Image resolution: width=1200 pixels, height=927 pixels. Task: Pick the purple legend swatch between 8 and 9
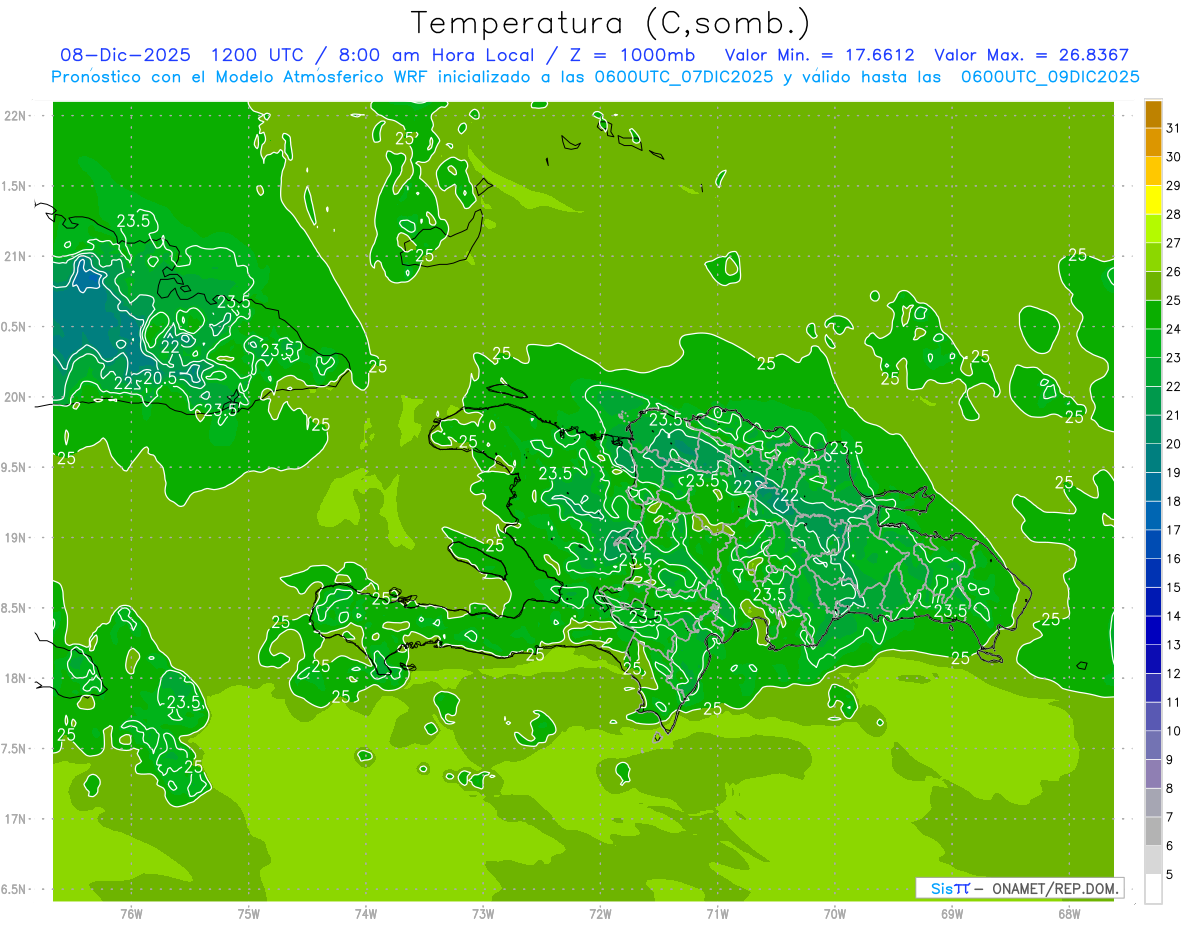pyautogui.click(x=1153, y=774)
